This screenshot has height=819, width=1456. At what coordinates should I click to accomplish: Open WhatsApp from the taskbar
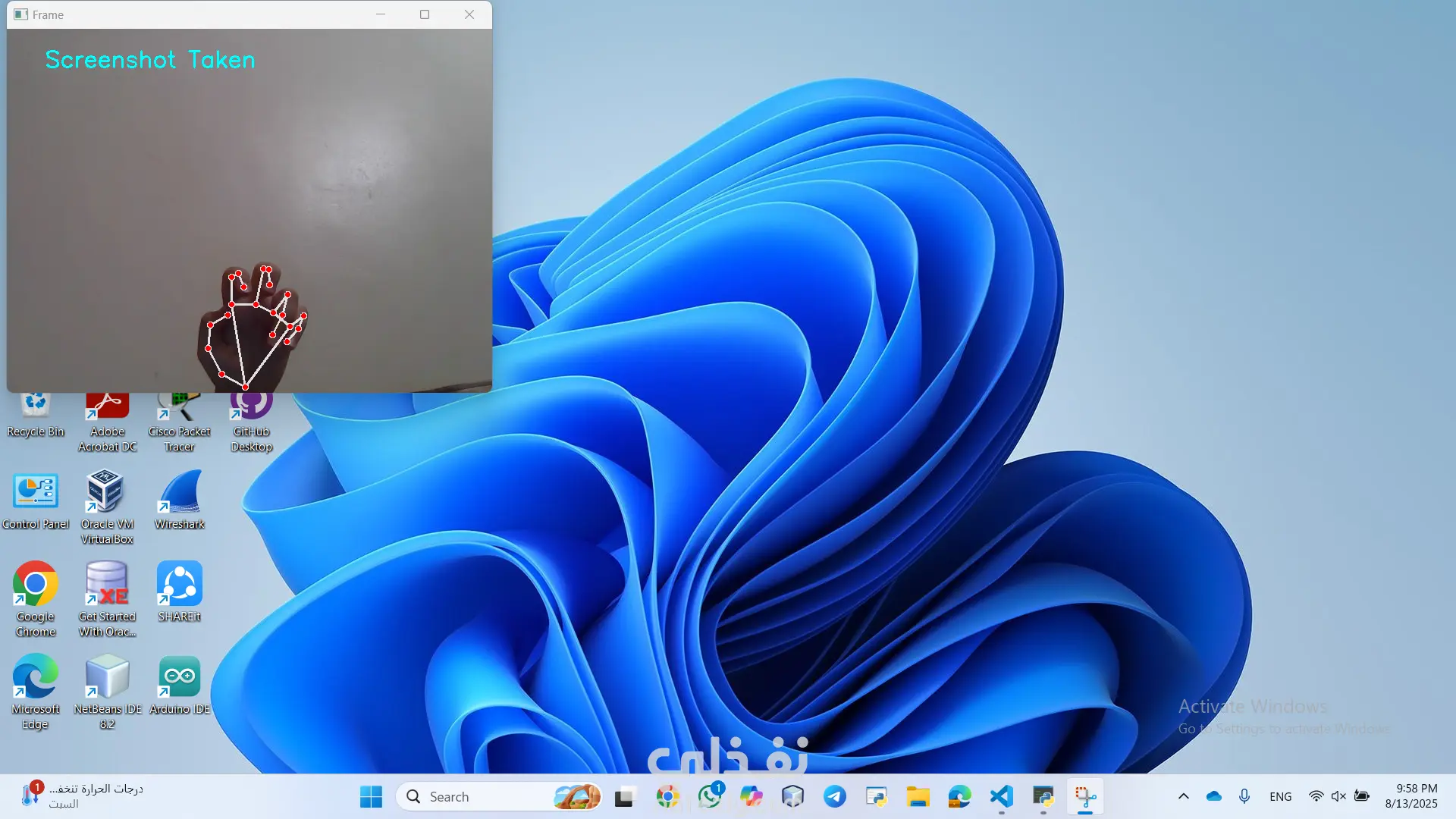710,797
